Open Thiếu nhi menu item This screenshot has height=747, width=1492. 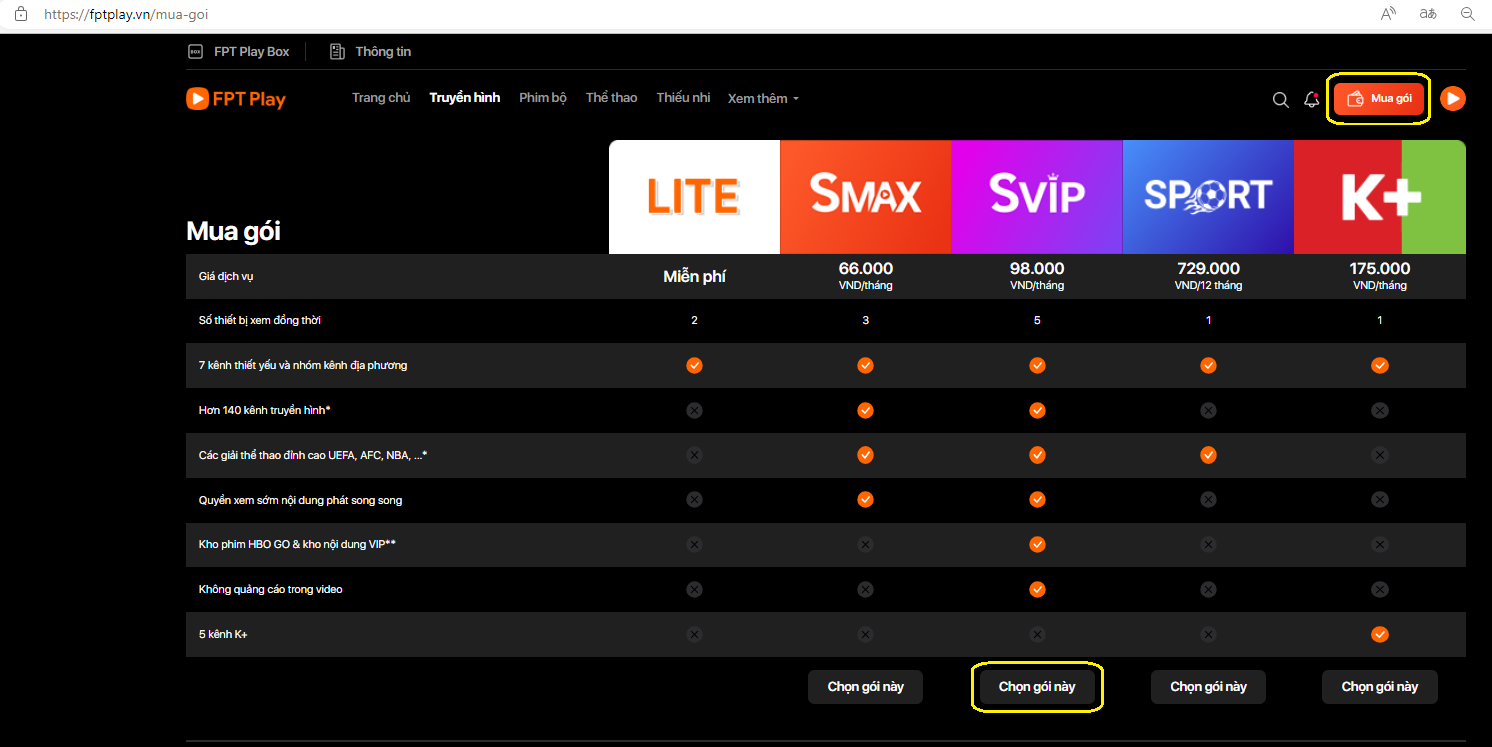tap(683, 98)
